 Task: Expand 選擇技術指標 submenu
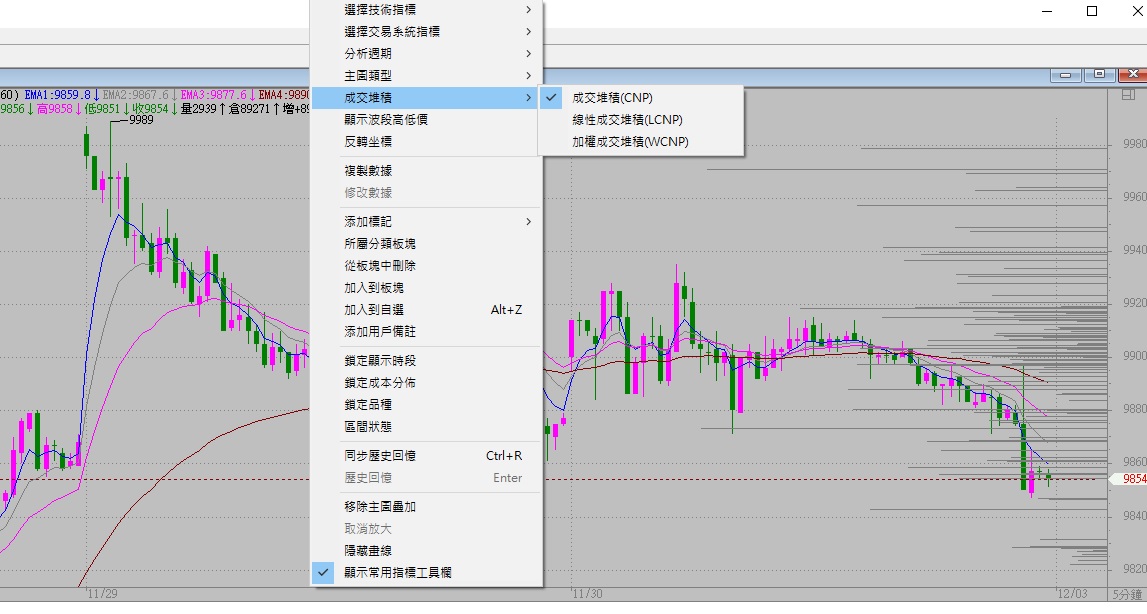[380, 10]
